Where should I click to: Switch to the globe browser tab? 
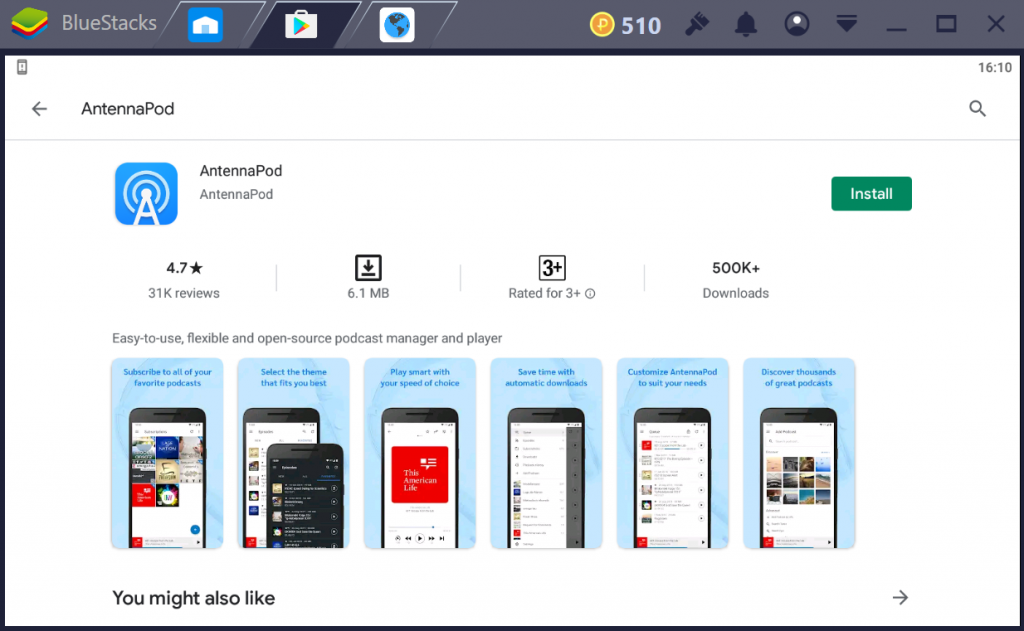(x=397, y=25)
